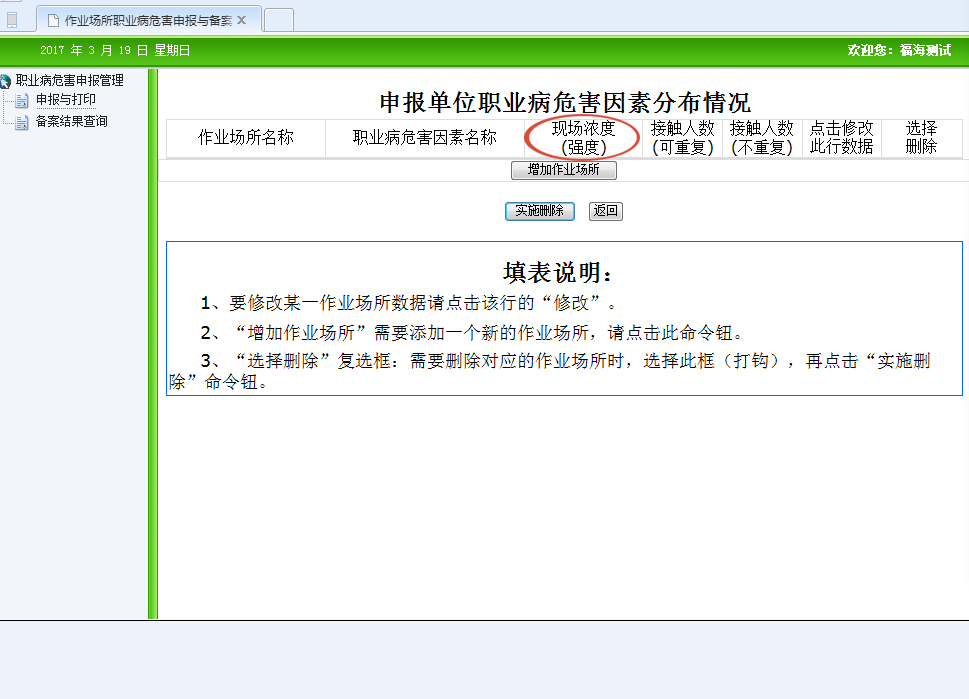This screenshot has width=969, height=699.
Task: Open a new blank browser tab
Action: [278, 20]
